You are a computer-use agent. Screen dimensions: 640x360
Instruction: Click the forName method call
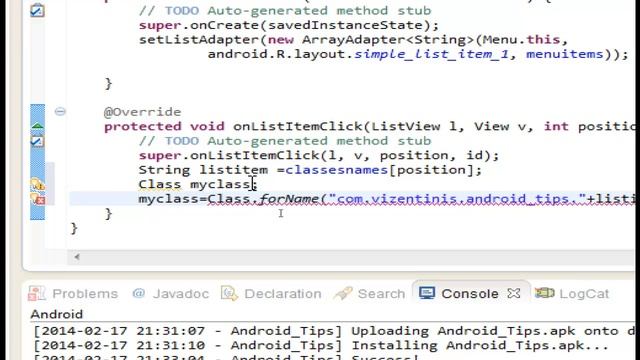(289, 199)
